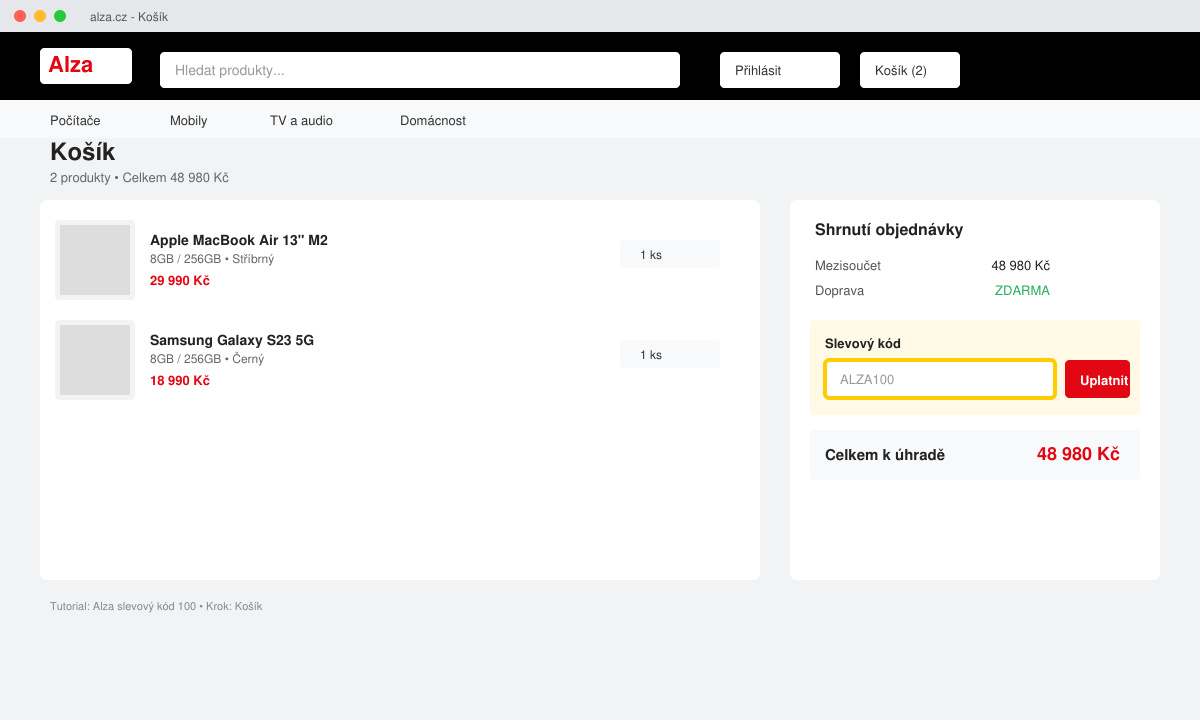Open the Košík (2) cart button

910,70
